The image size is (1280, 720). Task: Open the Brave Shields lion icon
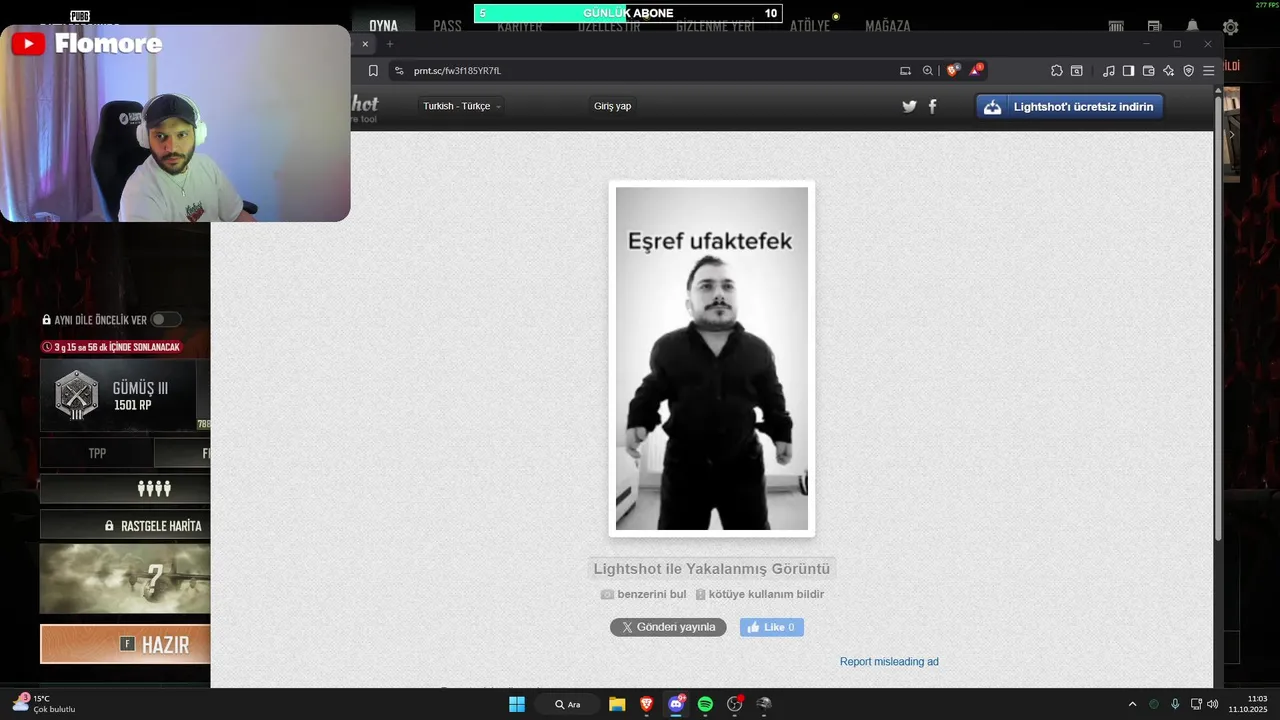point(953,70)
